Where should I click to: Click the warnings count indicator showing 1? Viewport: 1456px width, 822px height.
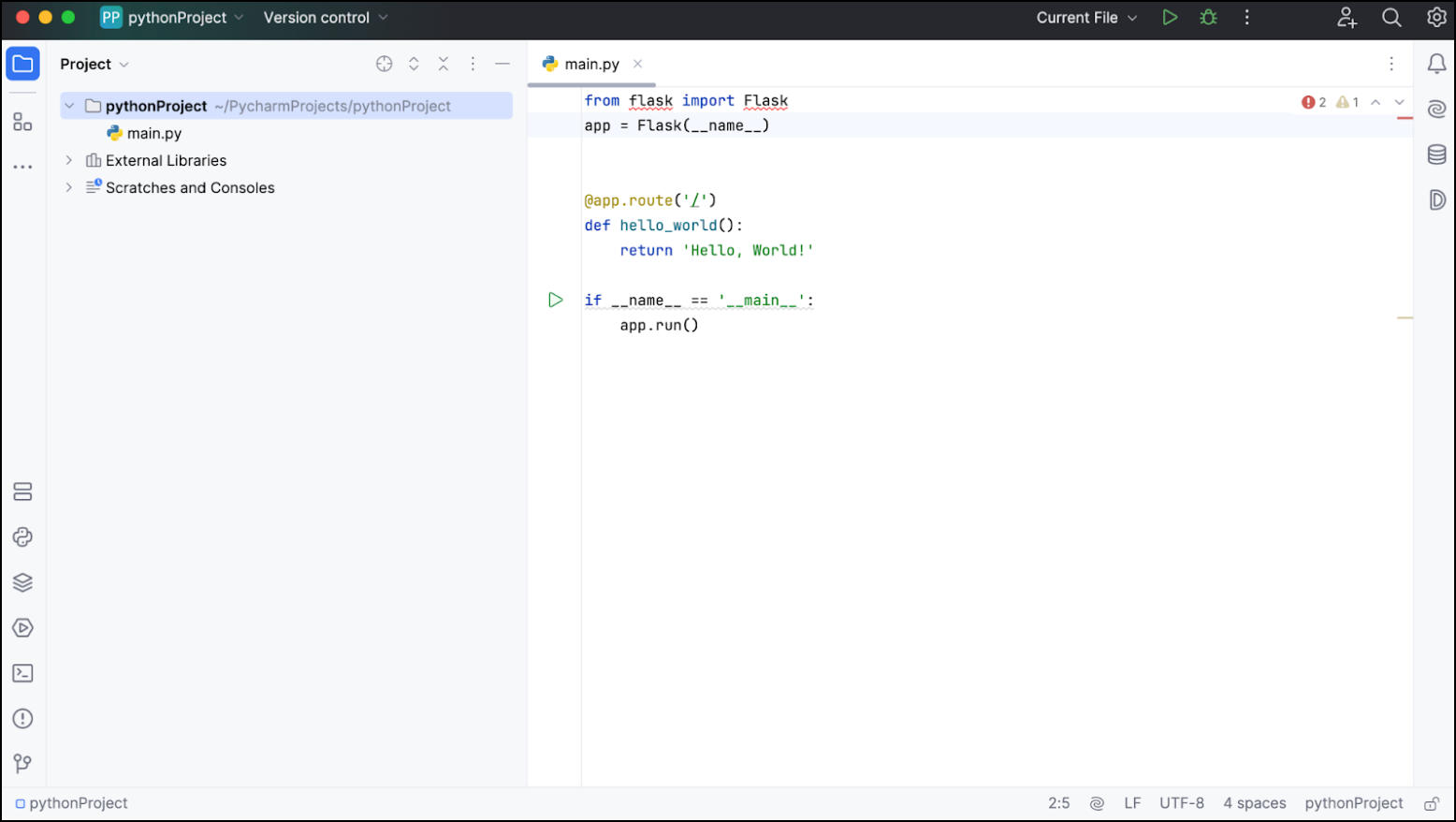(1347, 102)
